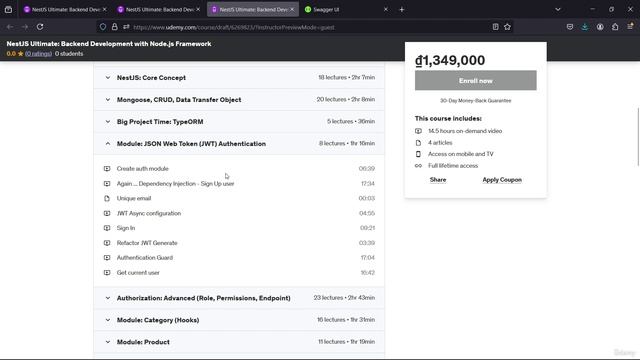
Task: Open the extensions puzzle icon
Action: tap(615, 27)
